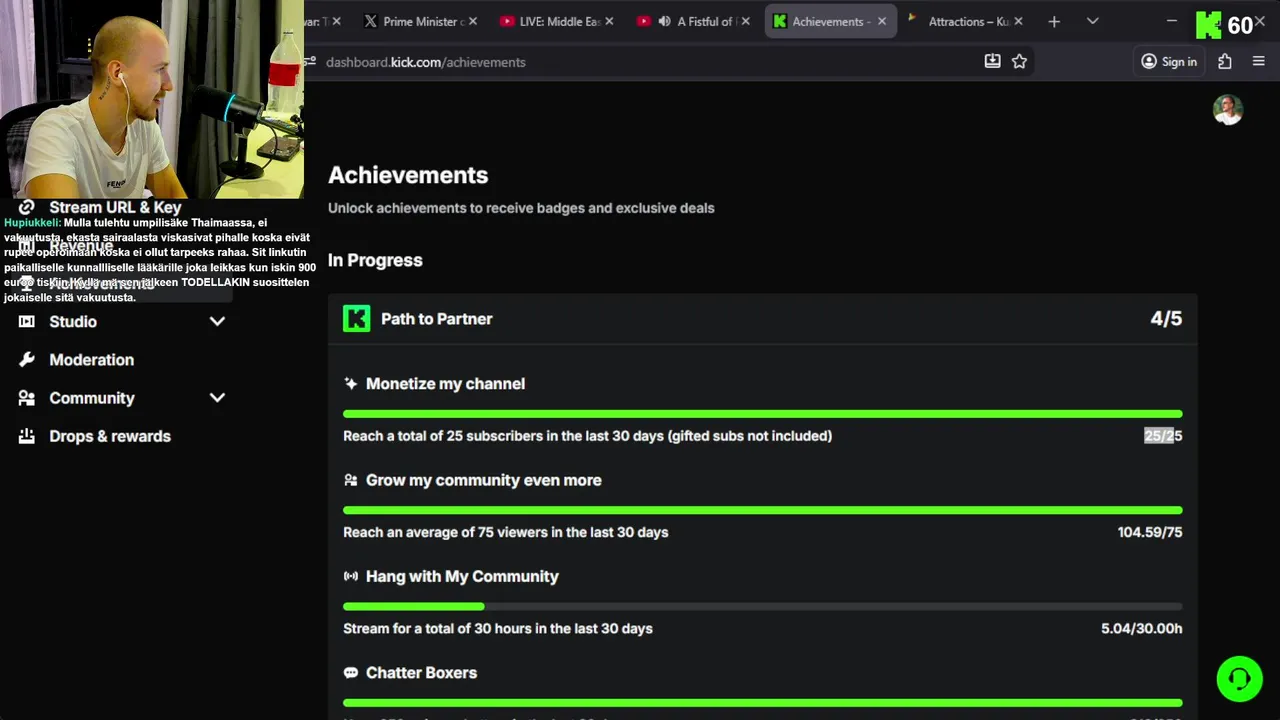Click 'Reach a total of 25 subscribers' text

click(x=587, y=436)
